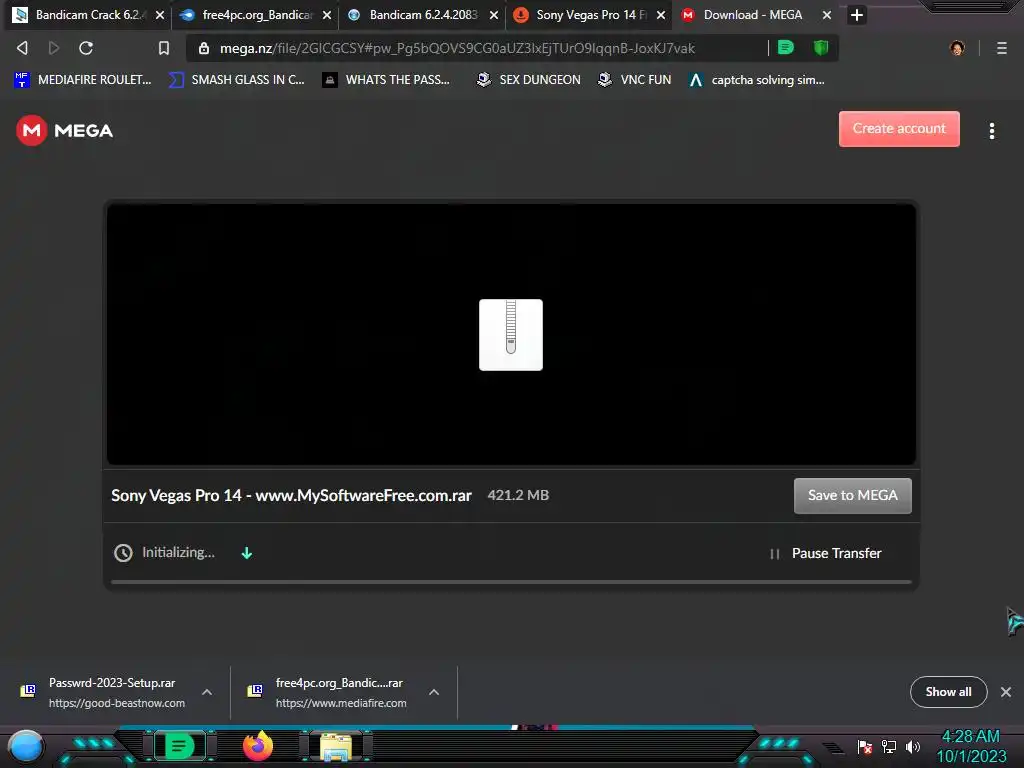Open the MEDIAFIRE ROULET... bookmark

(83, 80)
